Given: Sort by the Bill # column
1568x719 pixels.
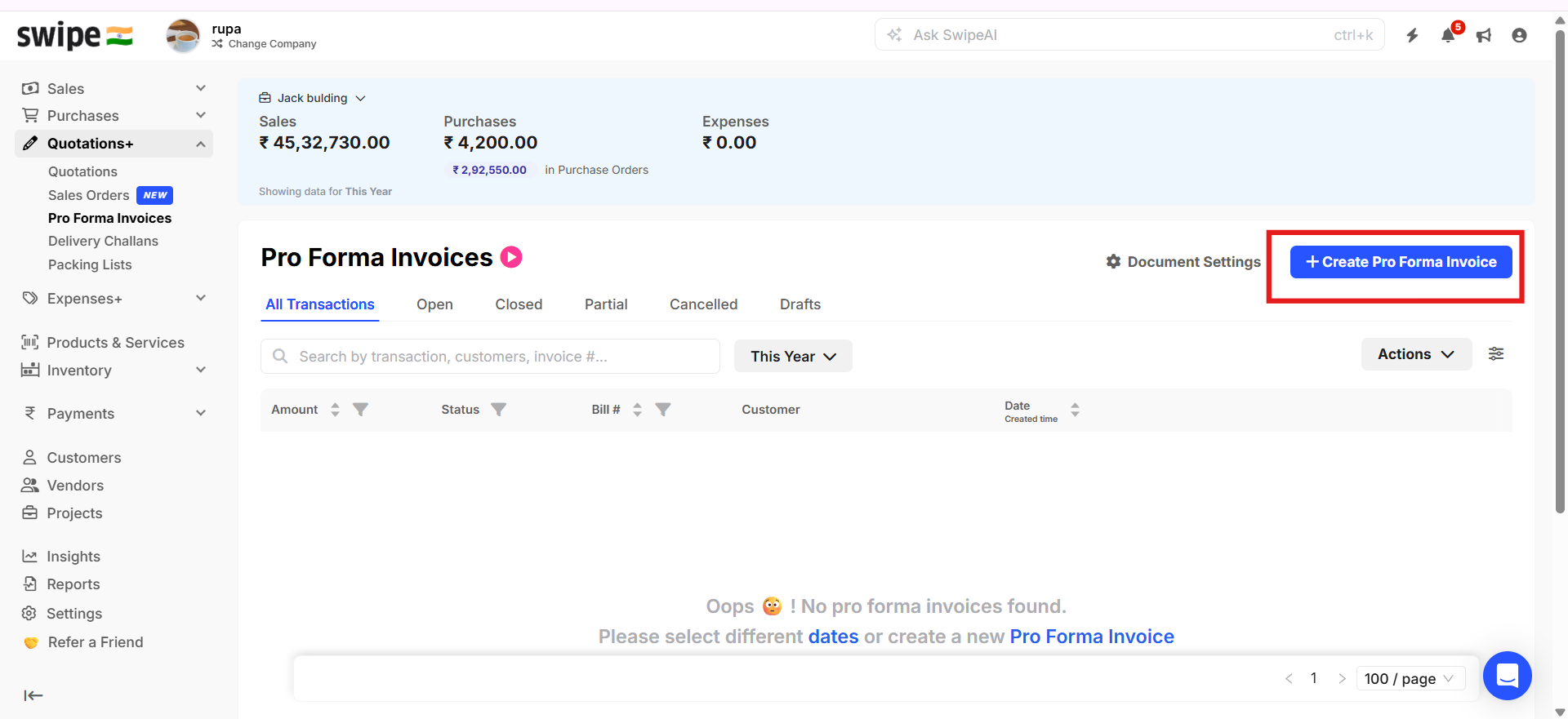Looking at the screenshot, I should [637, 410].
